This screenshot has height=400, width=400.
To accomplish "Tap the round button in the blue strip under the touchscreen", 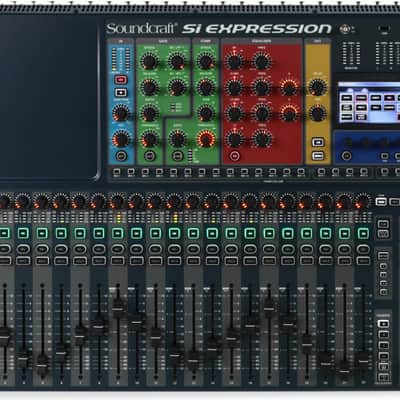I will pos(347,156).
